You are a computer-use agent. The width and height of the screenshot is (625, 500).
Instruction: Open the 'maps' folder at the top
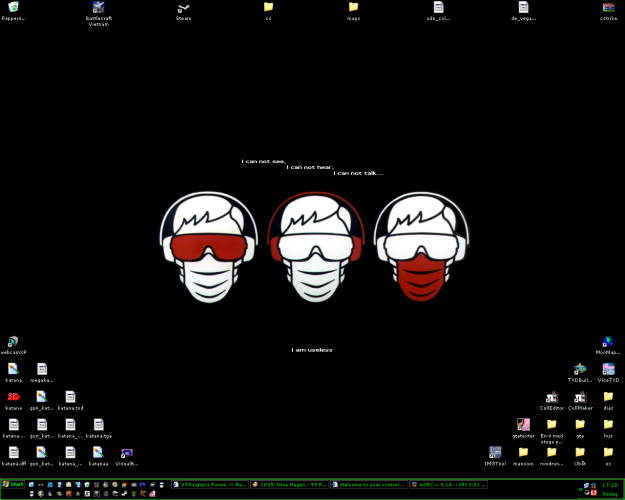pos(353,8)
